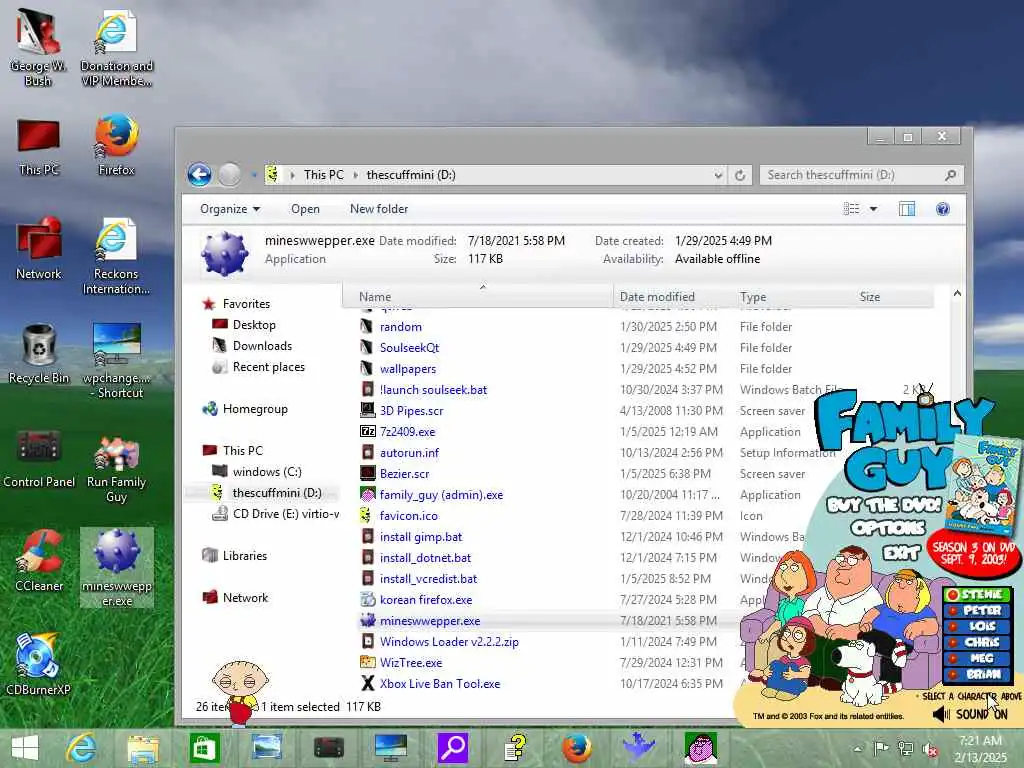1024x768 pixels.
Task: Open Internet Explorer from the taskbar
Action: click(81, 748)
